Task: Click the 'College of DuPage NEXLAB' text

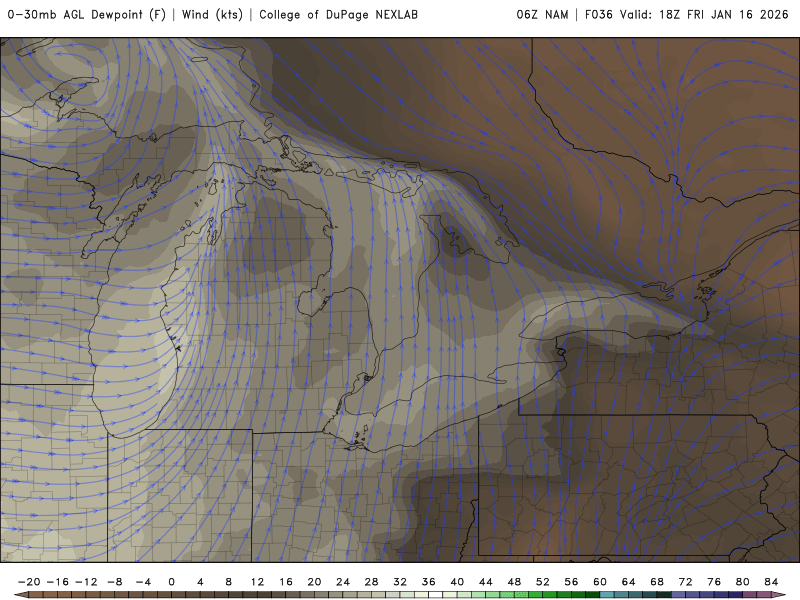Action: (338, 15)
